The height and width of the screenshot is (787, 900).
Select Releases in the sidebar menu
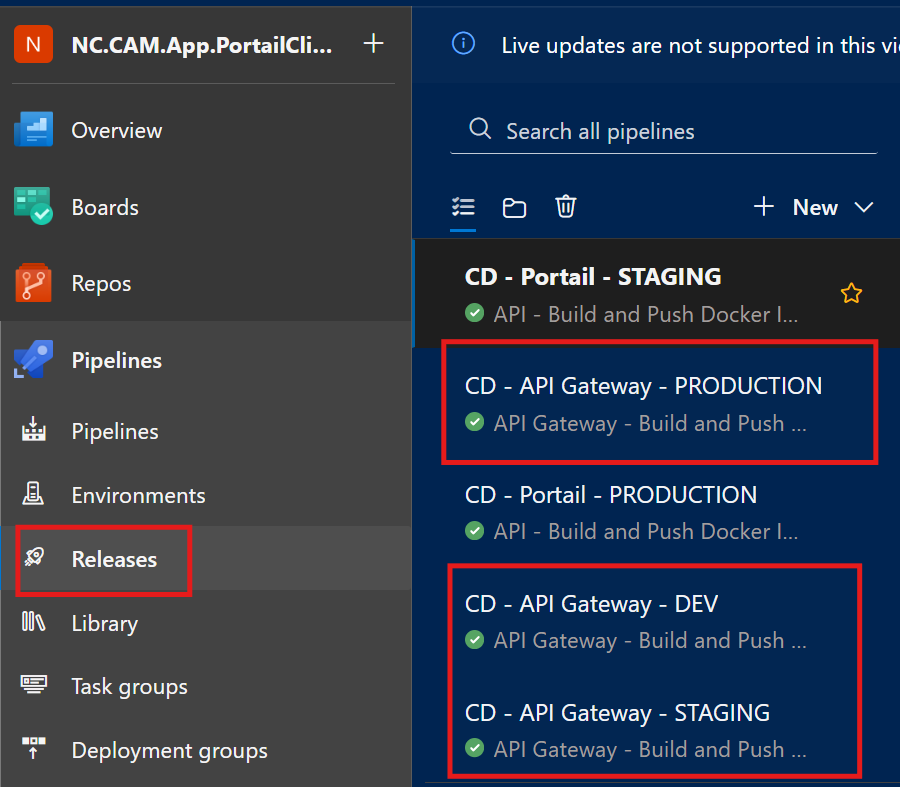tap(114, 559)
